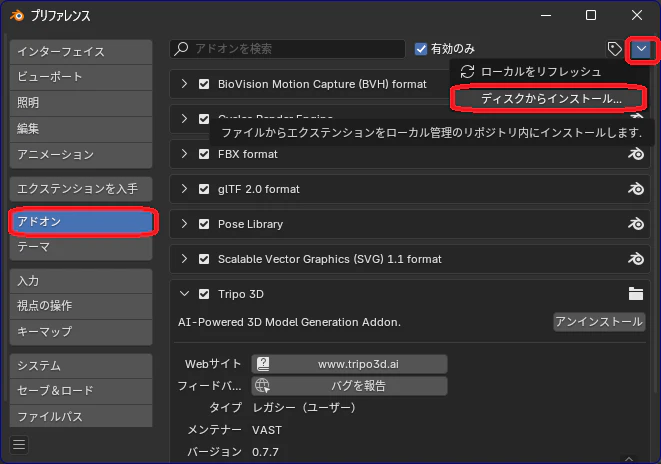The width and height of the screenshot is (661, 464).
Task: Open the キーマップ preferences tab
Action: [81, 332]
